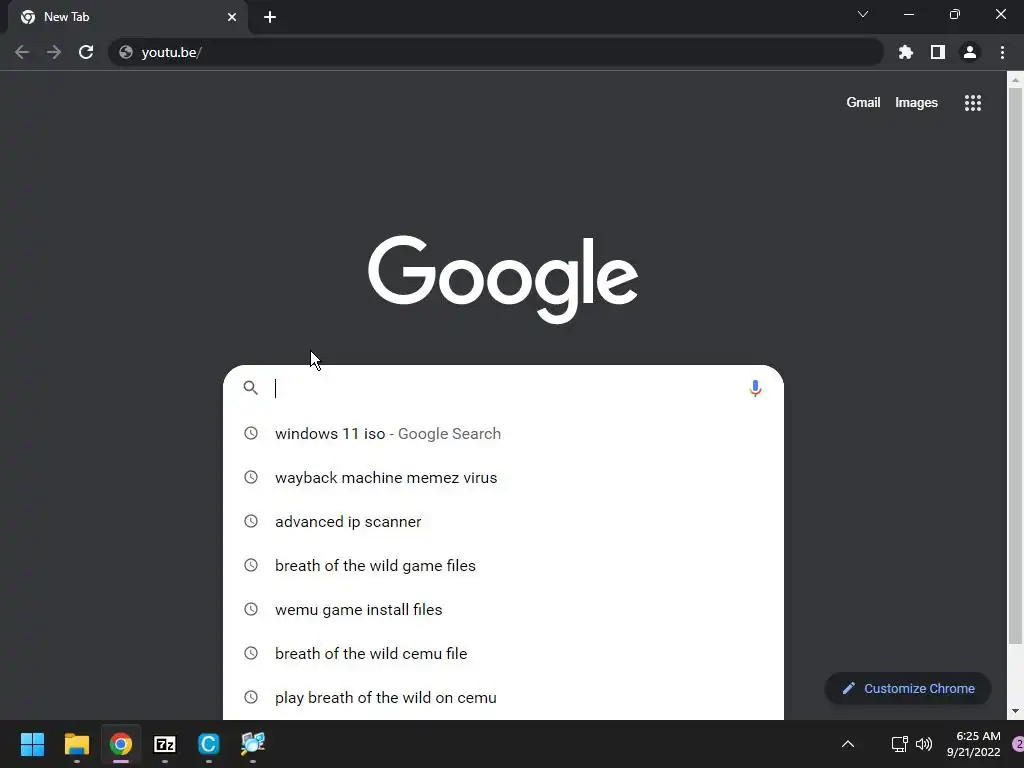Open the network scanner taskbar app
The width and height of the screenshot is (1024, 768).
pyautogui.click(x=253, y=744)
